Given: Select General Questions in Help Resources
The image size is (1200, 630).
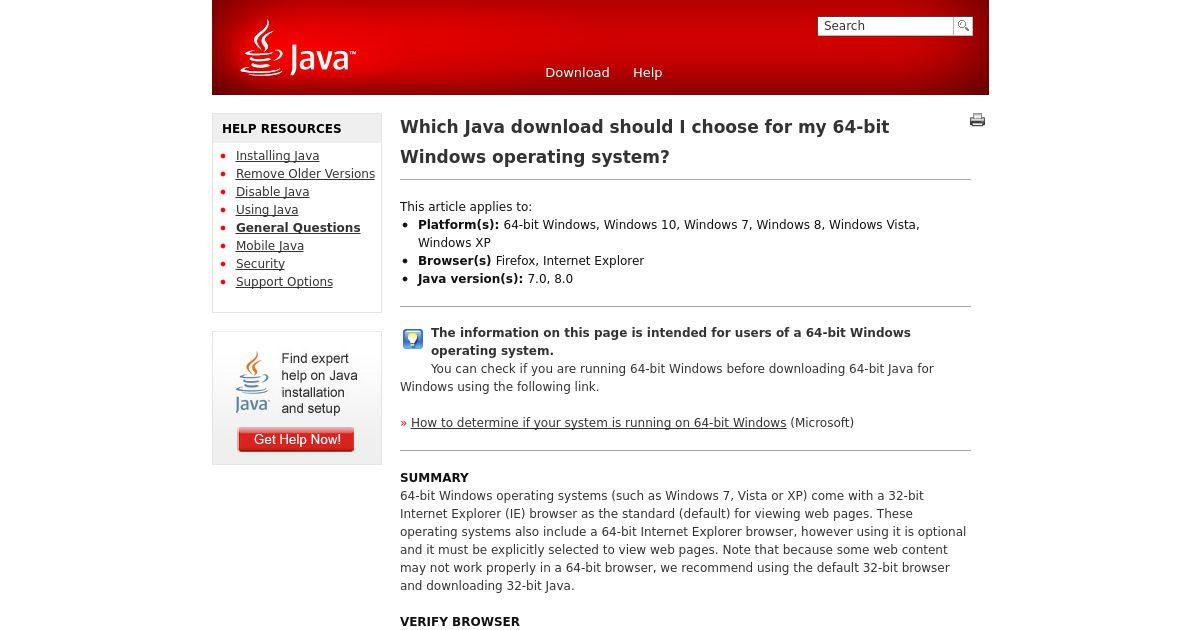Looking at the screenshot, I should coord(298,228).
